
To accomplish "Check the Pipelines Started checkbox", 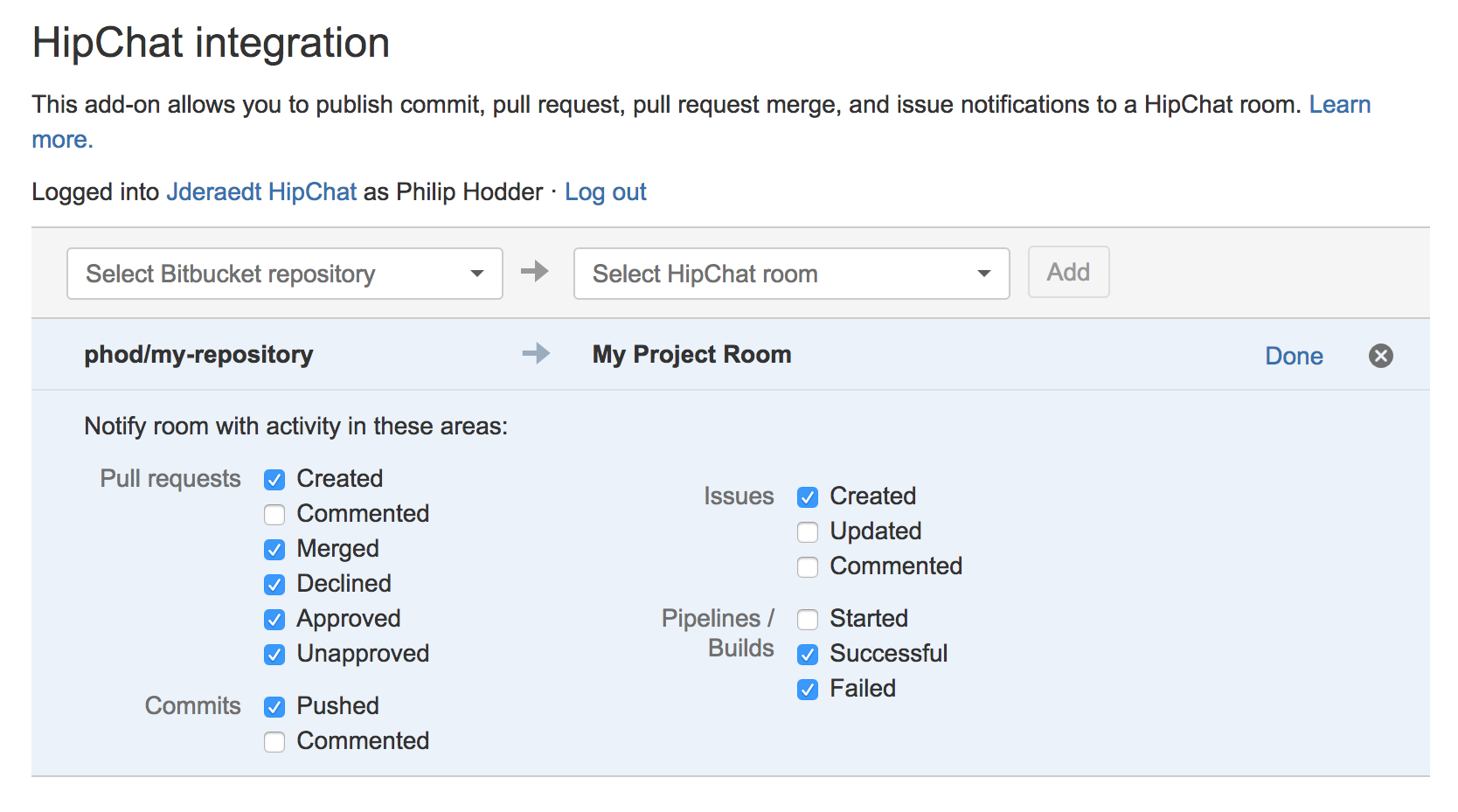I will [808, 620].
